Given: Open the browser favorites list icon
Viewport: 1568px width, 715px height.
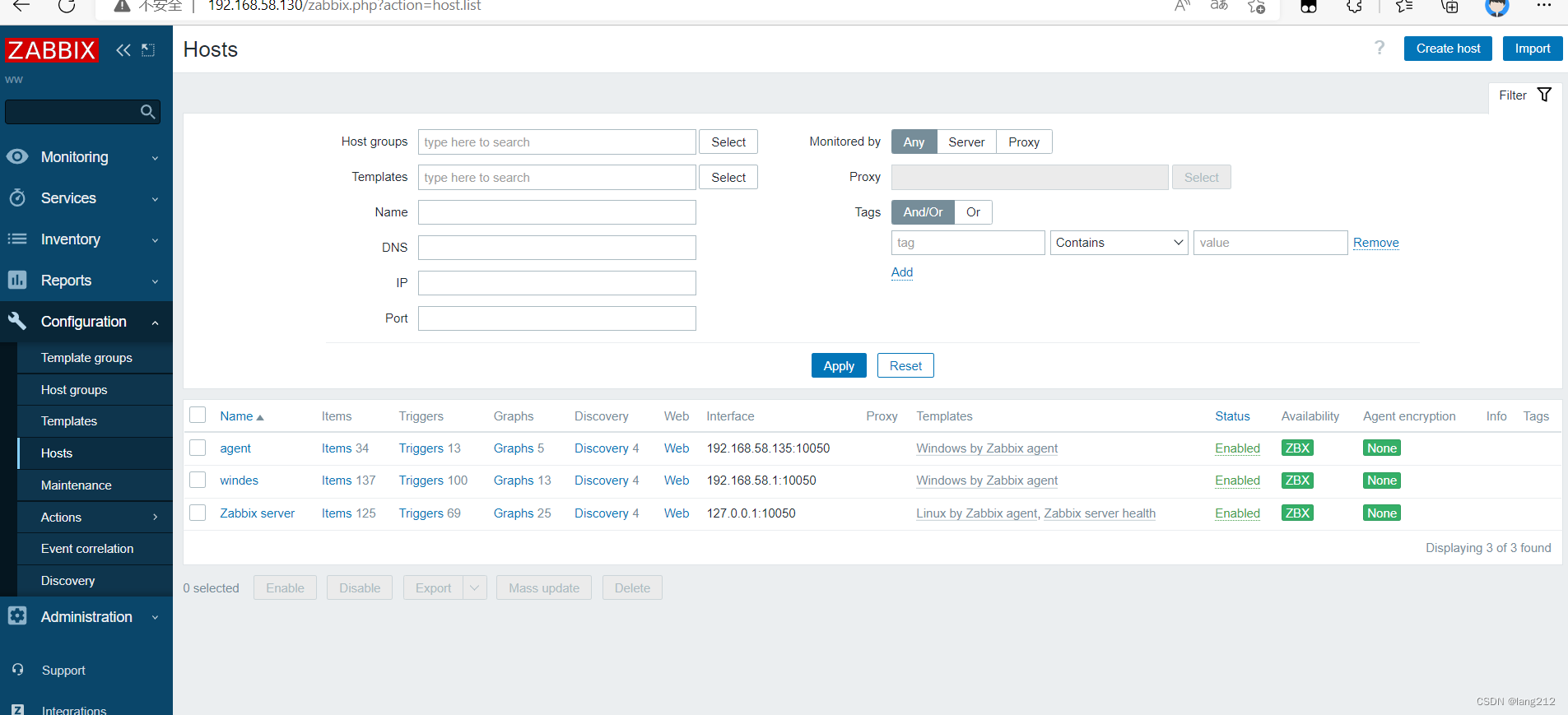Looking at the screenshot, I should (x=1404, y=7).
